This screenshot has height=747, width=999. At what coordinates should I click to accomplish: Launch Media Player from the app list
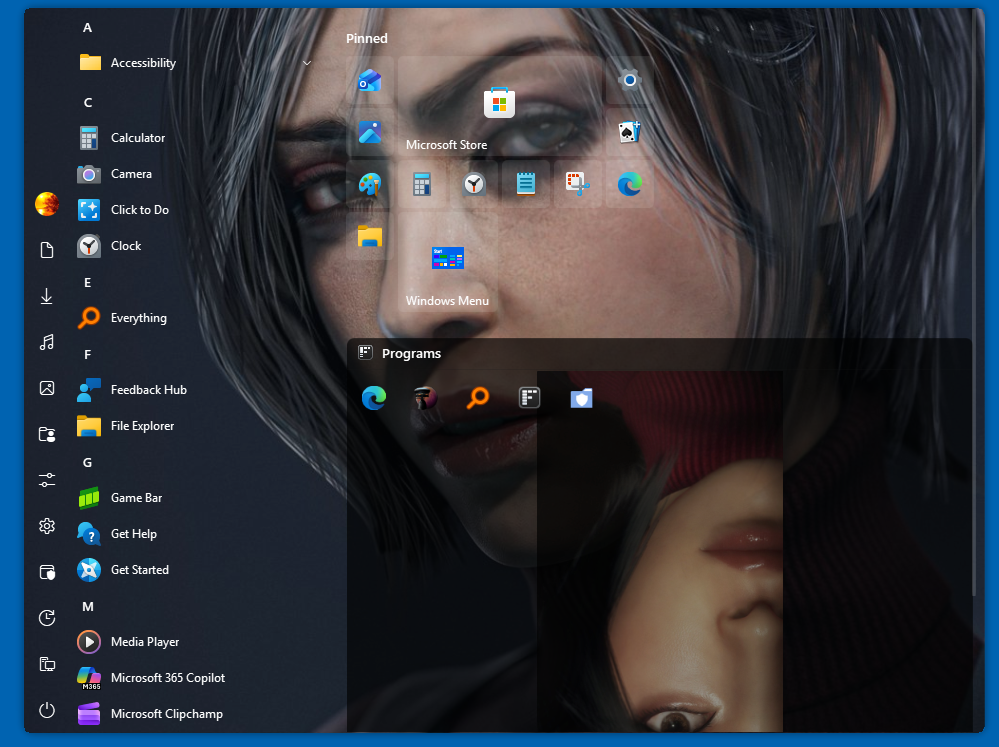click(x=195, y=642)
